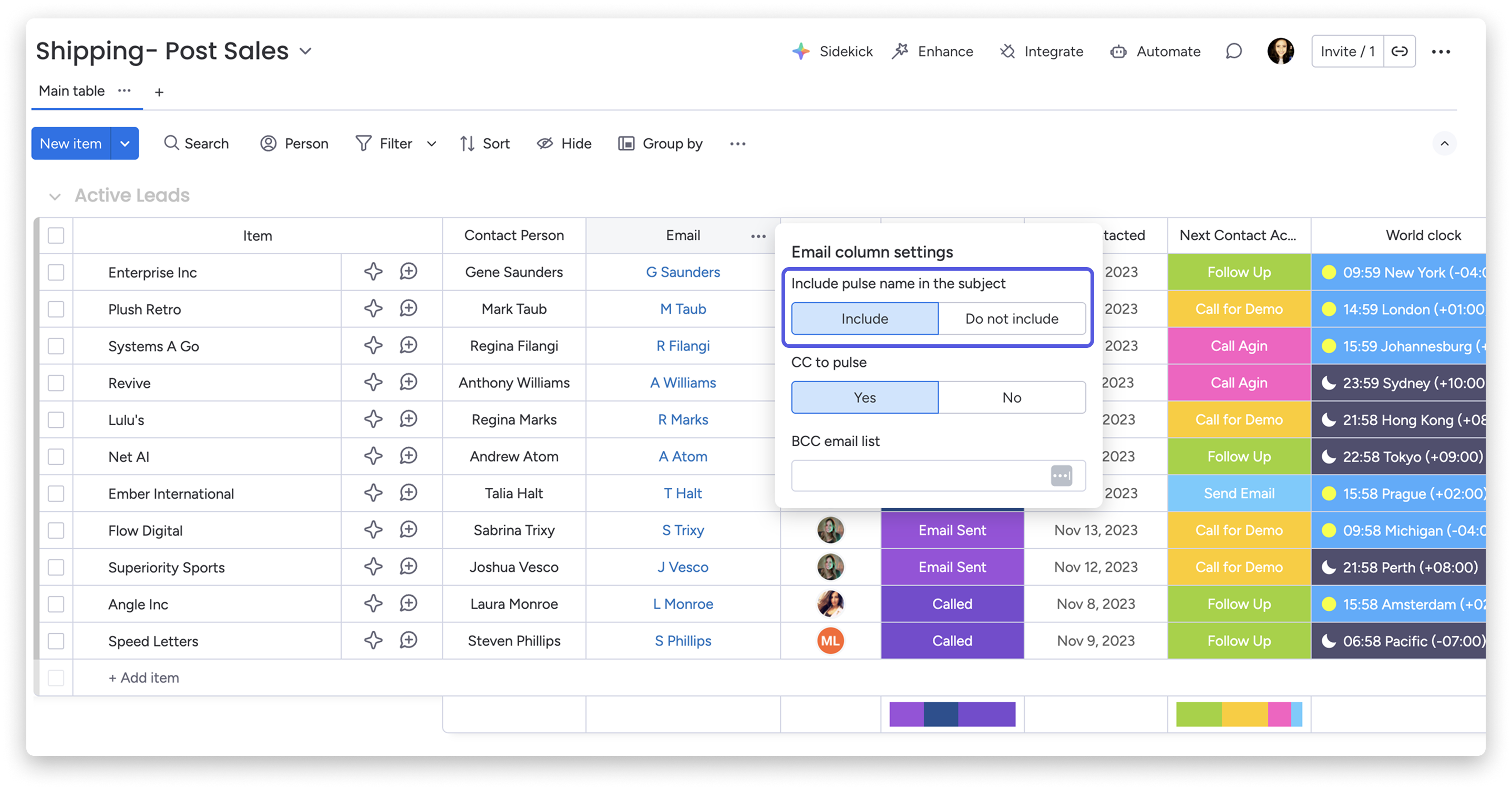The height and width of the screenshot is (790, 1512).
Task: Click the Invite / 1 button
Action: point(1346,51)
